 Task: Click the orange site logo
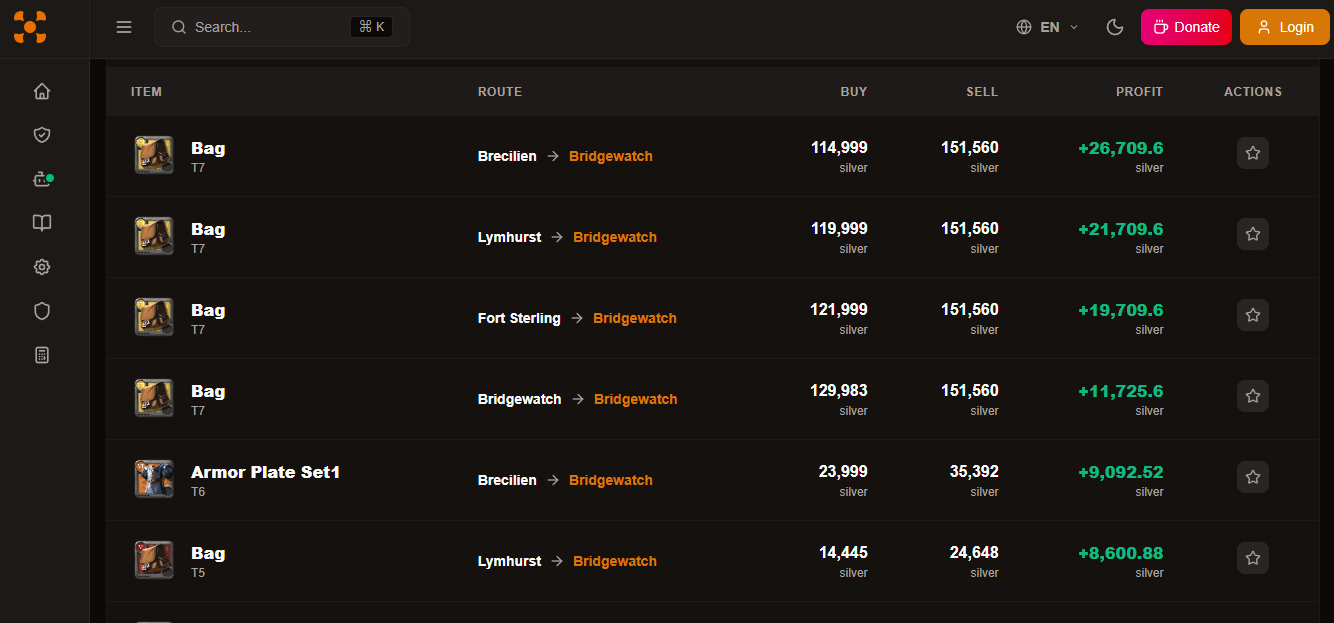(30, 27)
